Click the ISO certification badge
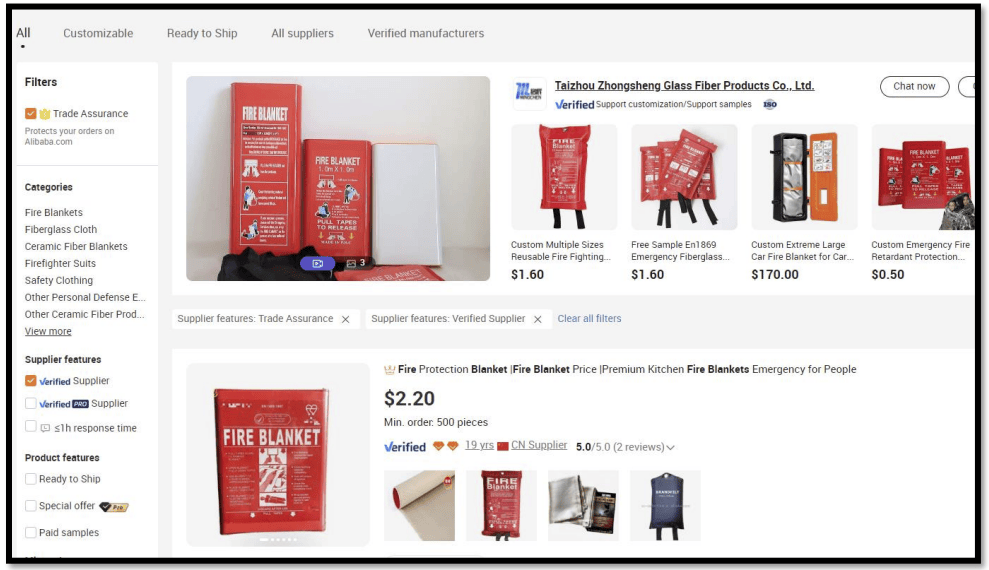 tap(770, 105)
